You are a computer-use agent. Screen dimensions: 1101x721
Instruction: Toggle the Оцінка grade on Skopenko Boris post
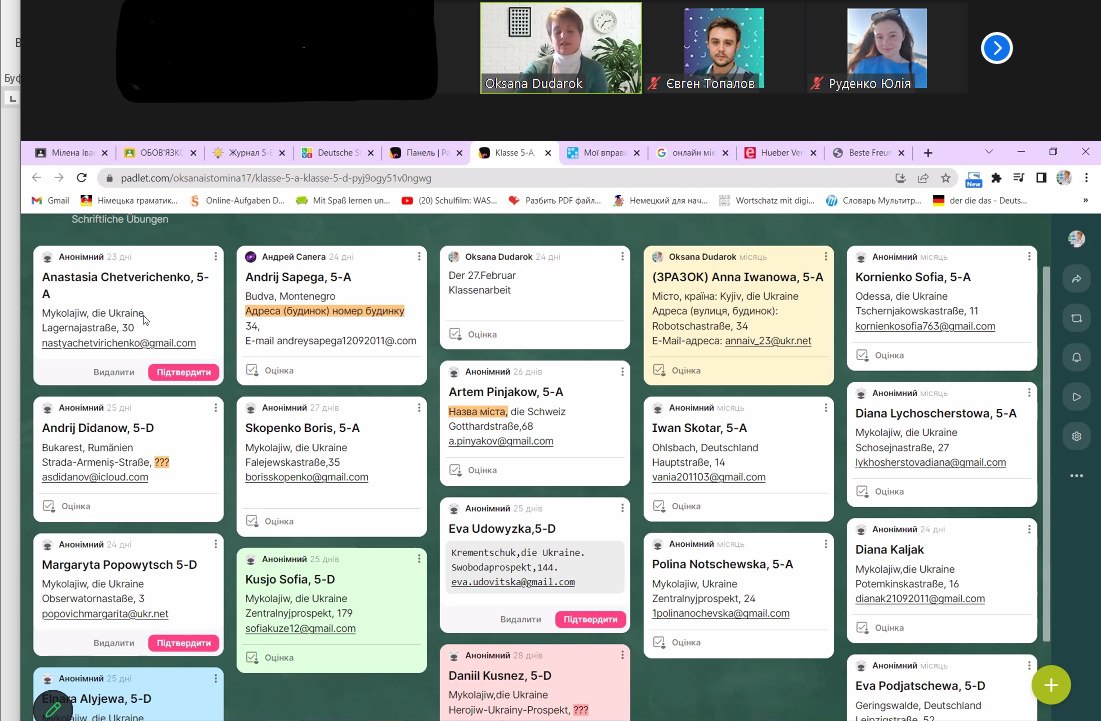pos(270,521)
